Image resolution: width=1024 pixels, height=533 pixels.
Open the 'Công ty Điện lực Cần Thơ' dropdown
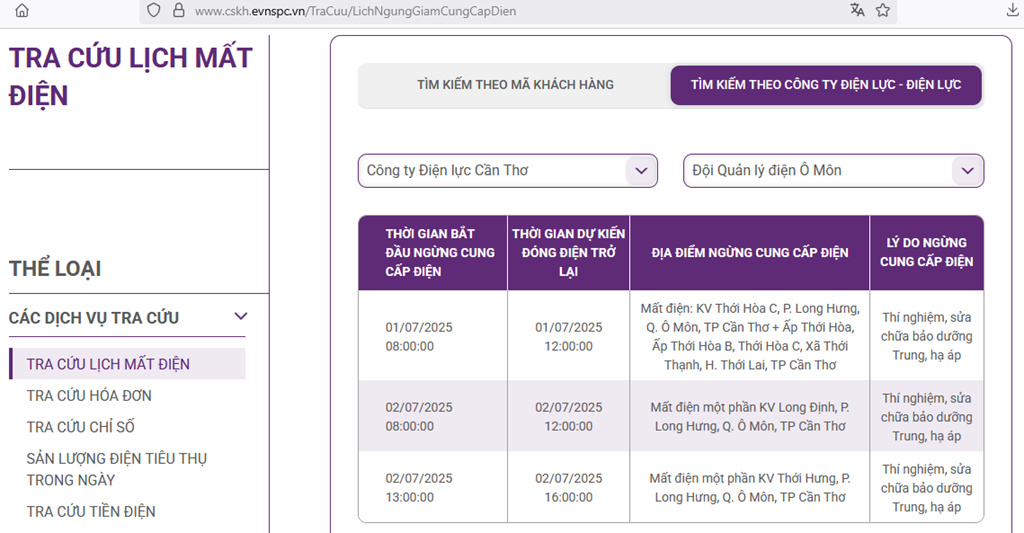point(508,171)
